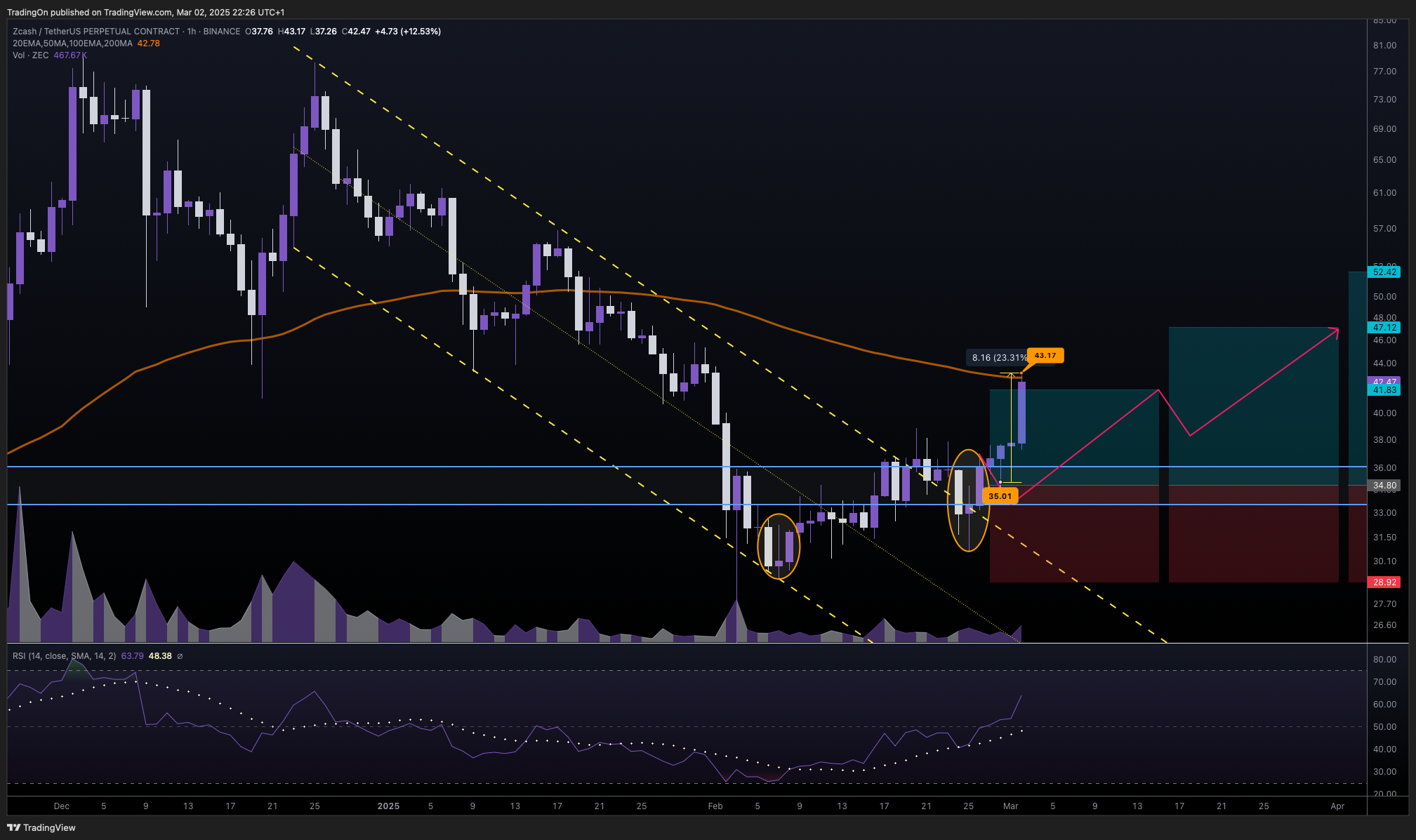Click the 8.16 (23.31%) measurement label
Viewport: 1416px width, 840px height.
click(1000, 358)
